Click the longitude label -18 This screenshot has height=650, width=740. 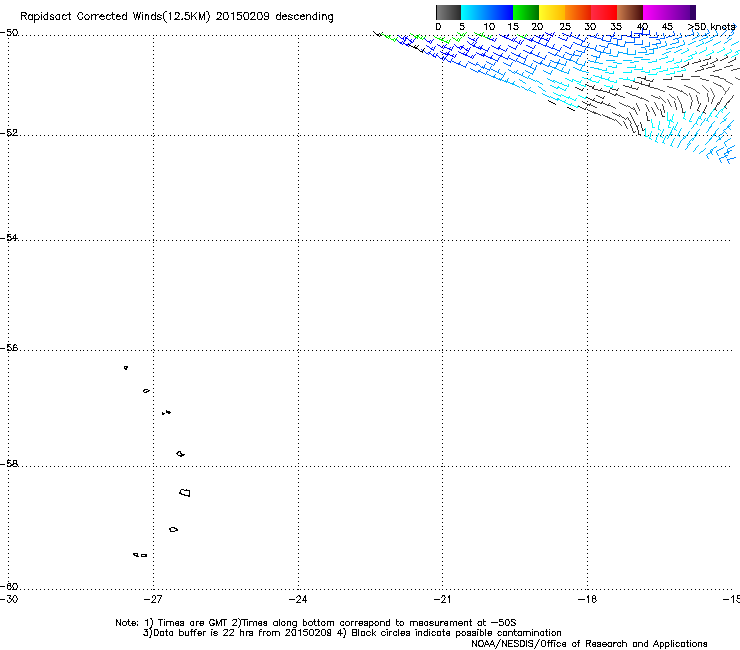pos(587,599)
